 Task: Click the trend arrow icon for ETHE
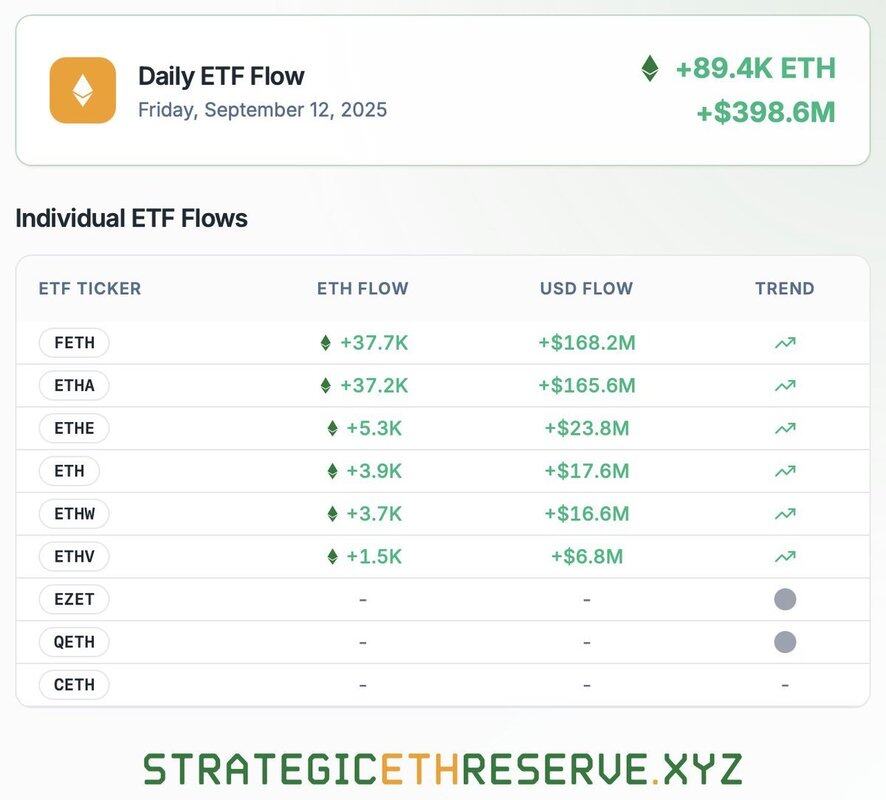tap(785, 428)
